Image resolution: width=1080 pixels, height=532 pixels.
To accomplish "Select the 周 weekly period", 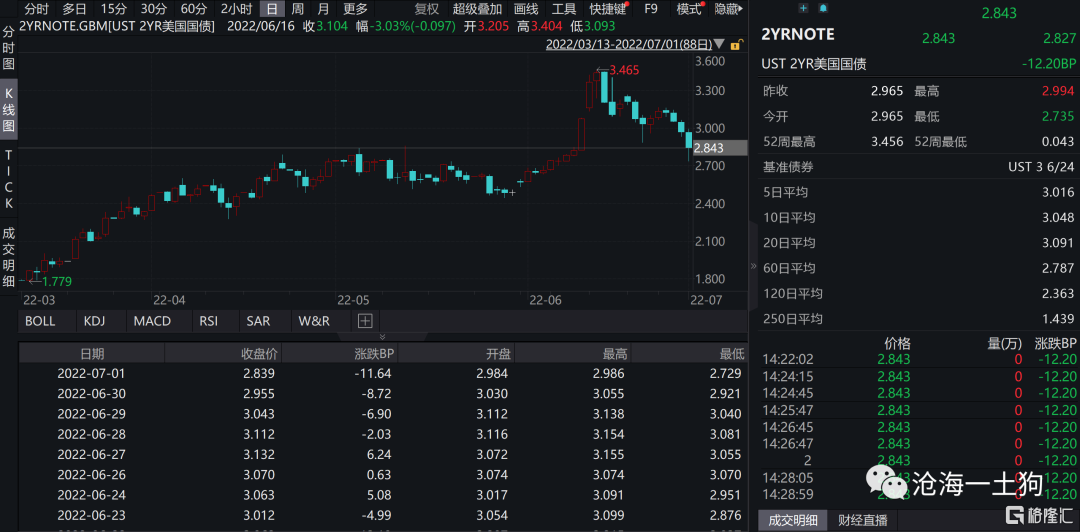I will click(297, 10).
